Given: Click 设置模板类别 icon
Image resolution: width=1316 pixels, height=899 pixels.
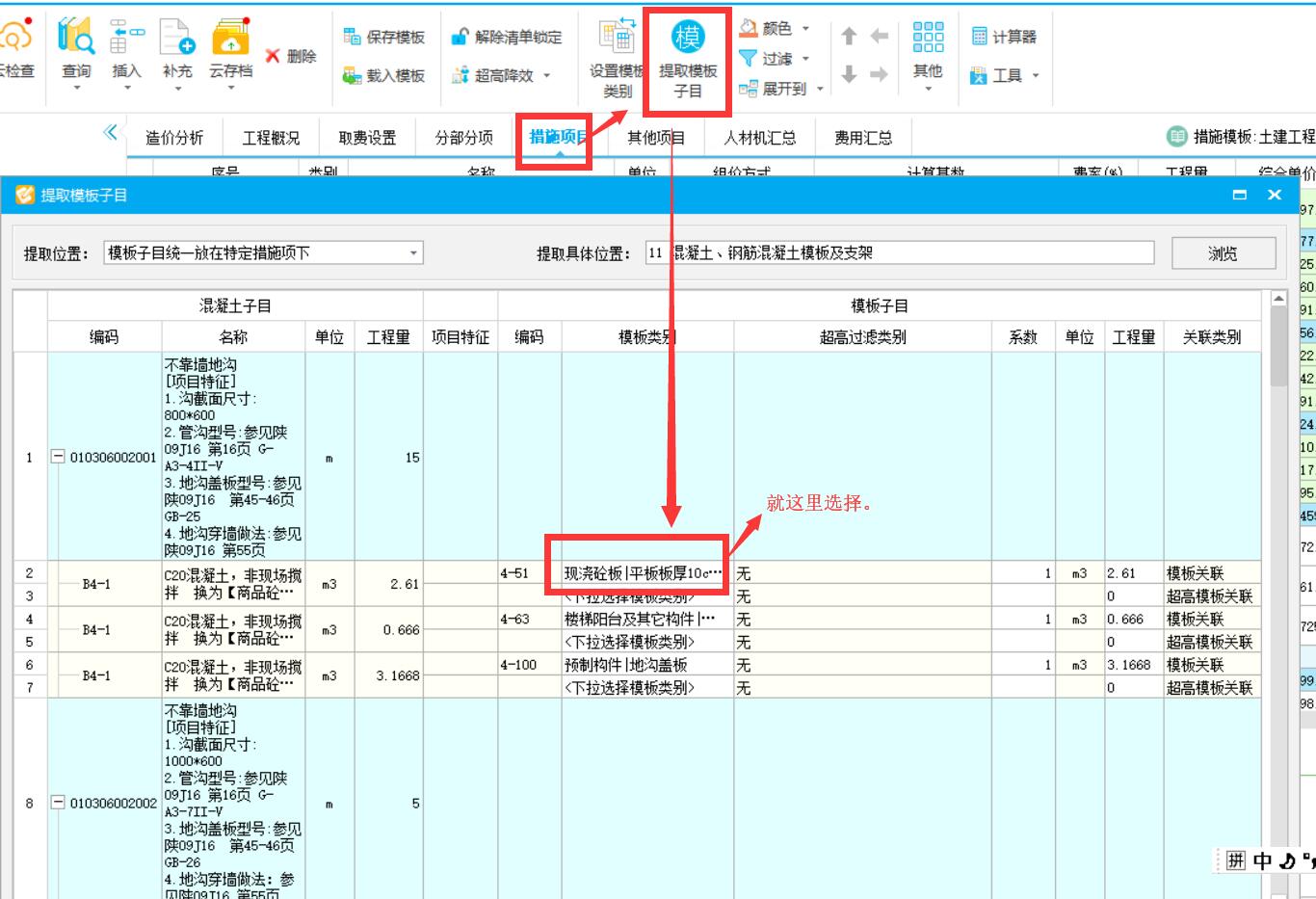Looking at the screenshot, I should [x=618, y=38].
